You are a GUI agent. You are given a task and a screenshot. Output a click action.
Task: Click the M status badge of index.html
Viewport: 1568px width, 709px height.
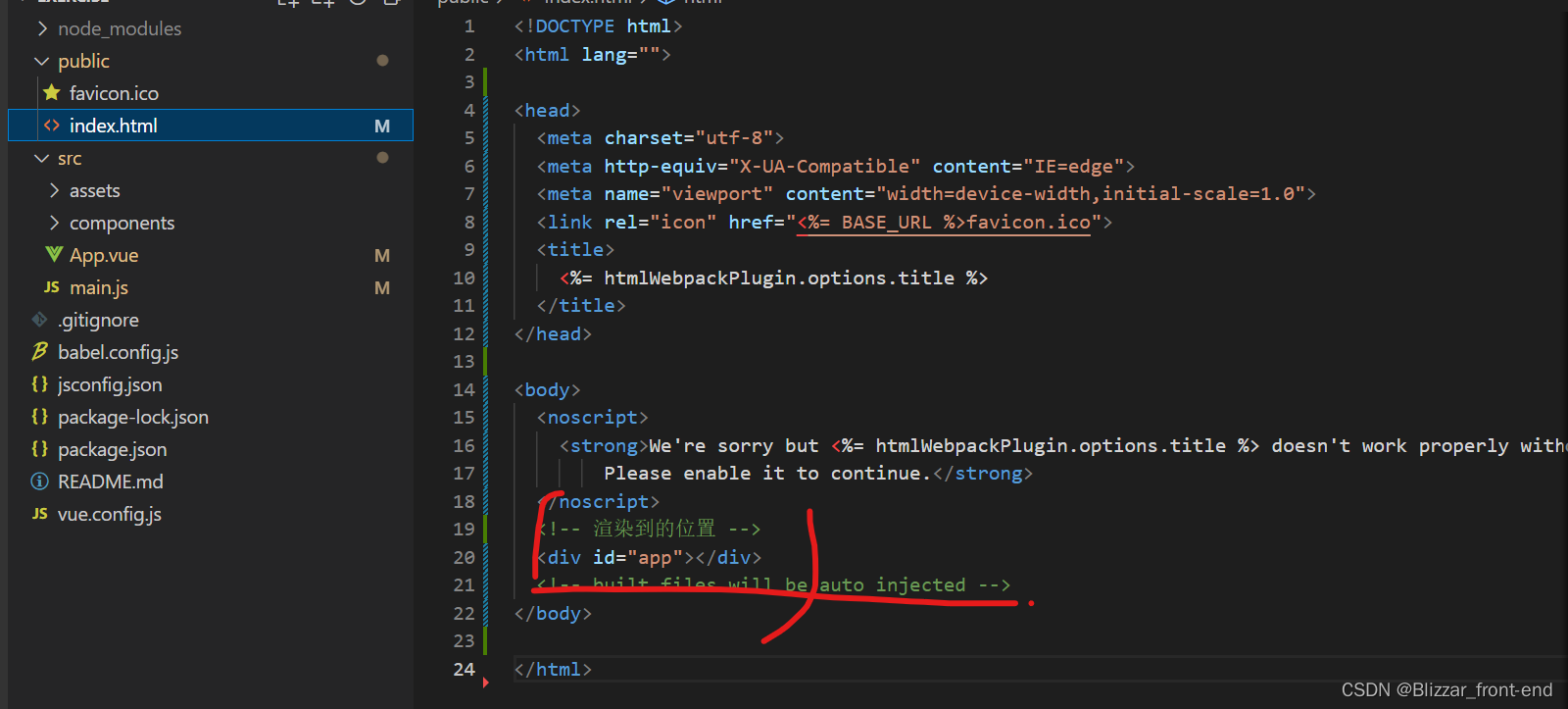click(382, 126)
